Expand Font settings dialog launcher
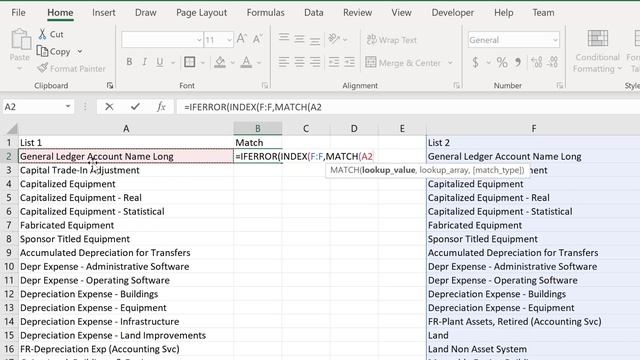The height and width of the screenshot is (360, 640). (x=265, y=85)
